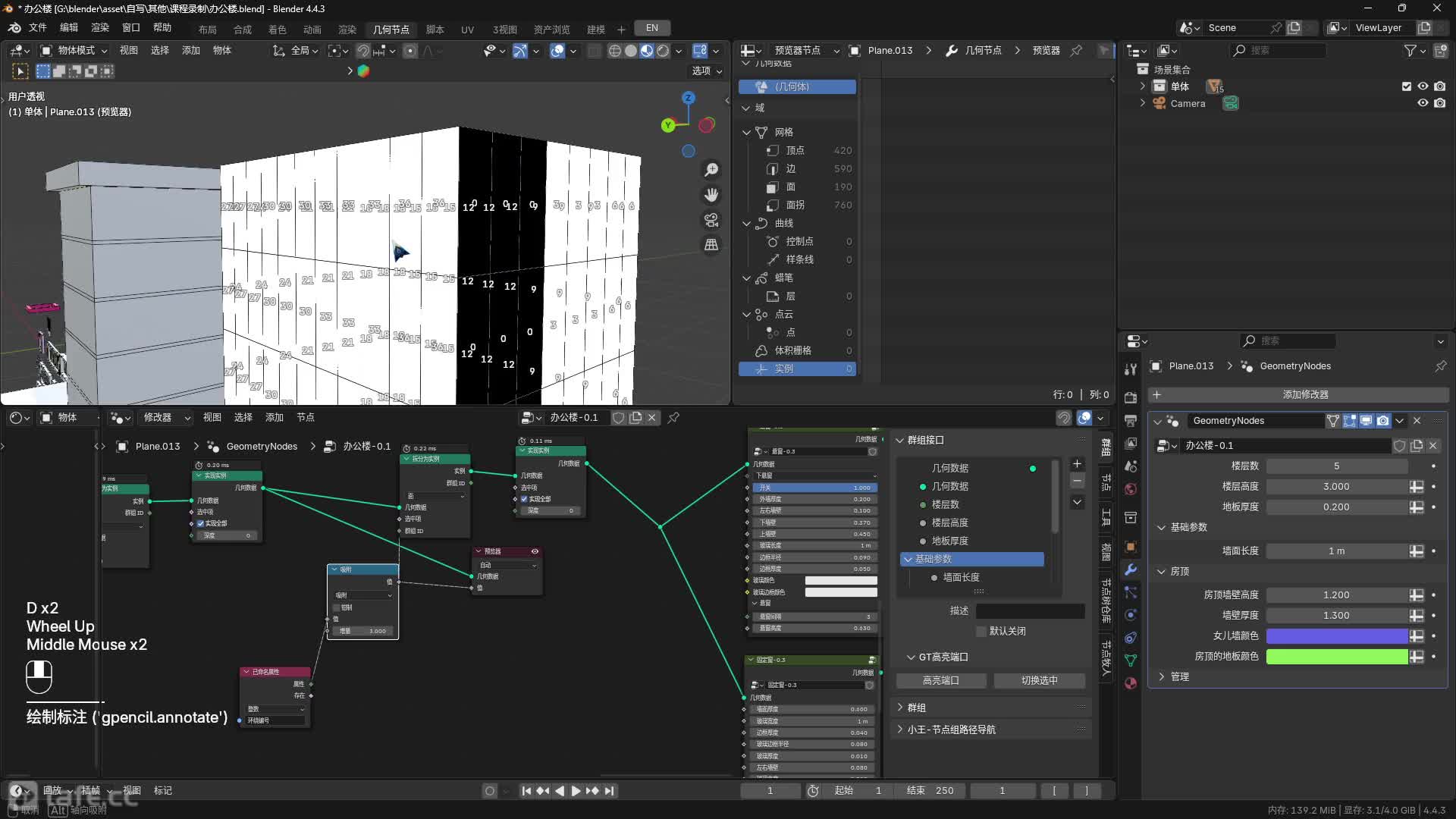Open the Object Data green triangle icon
Screen dimensions: 1456x819
click(1131, 661)
